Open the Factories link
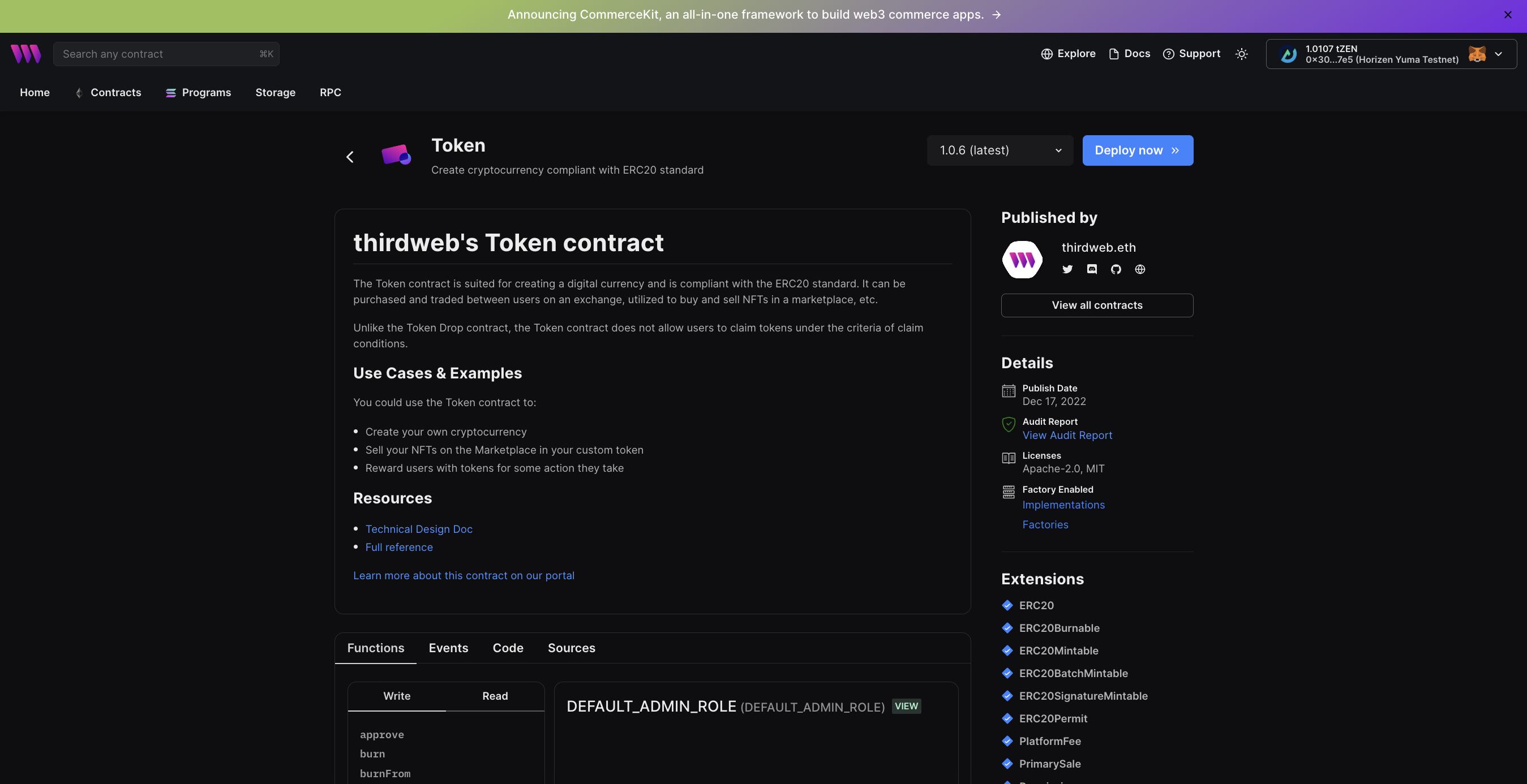This screenshot has height=784, width=1527. pyautogui.click(x=1045, y=525)
